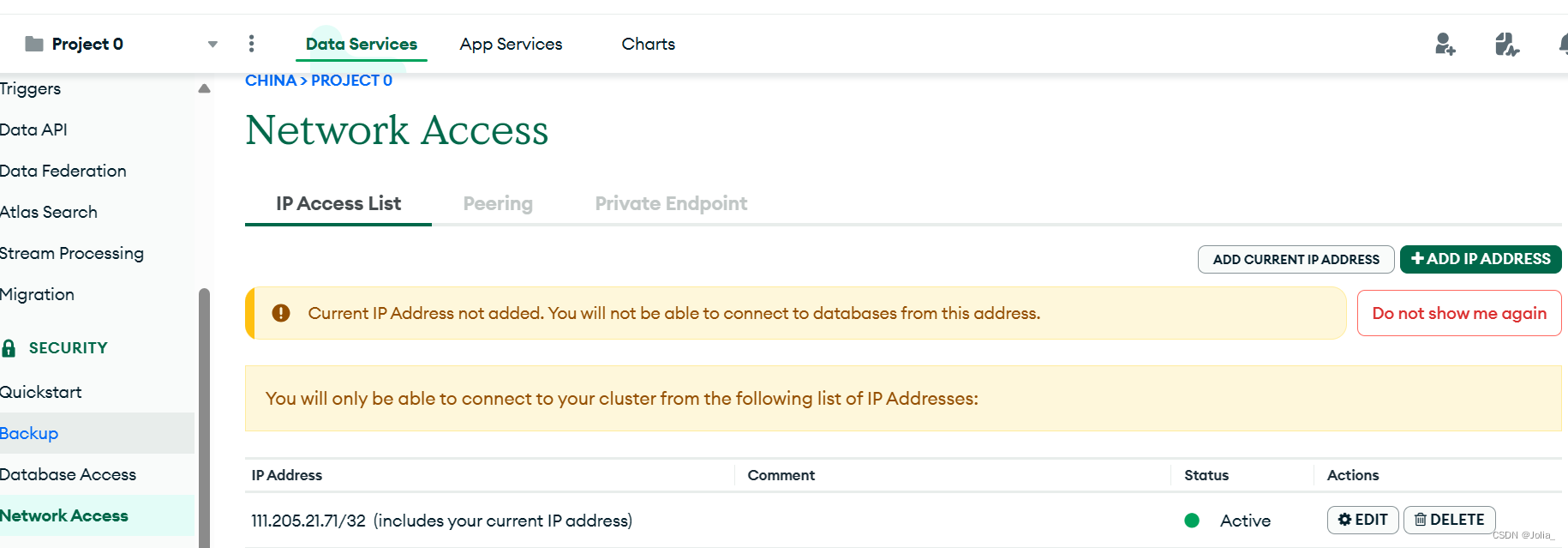This screenshot has width=1568, height=548.
Task: Click the trash icon on the DELETE button
Action: (x=1422, y=519)
